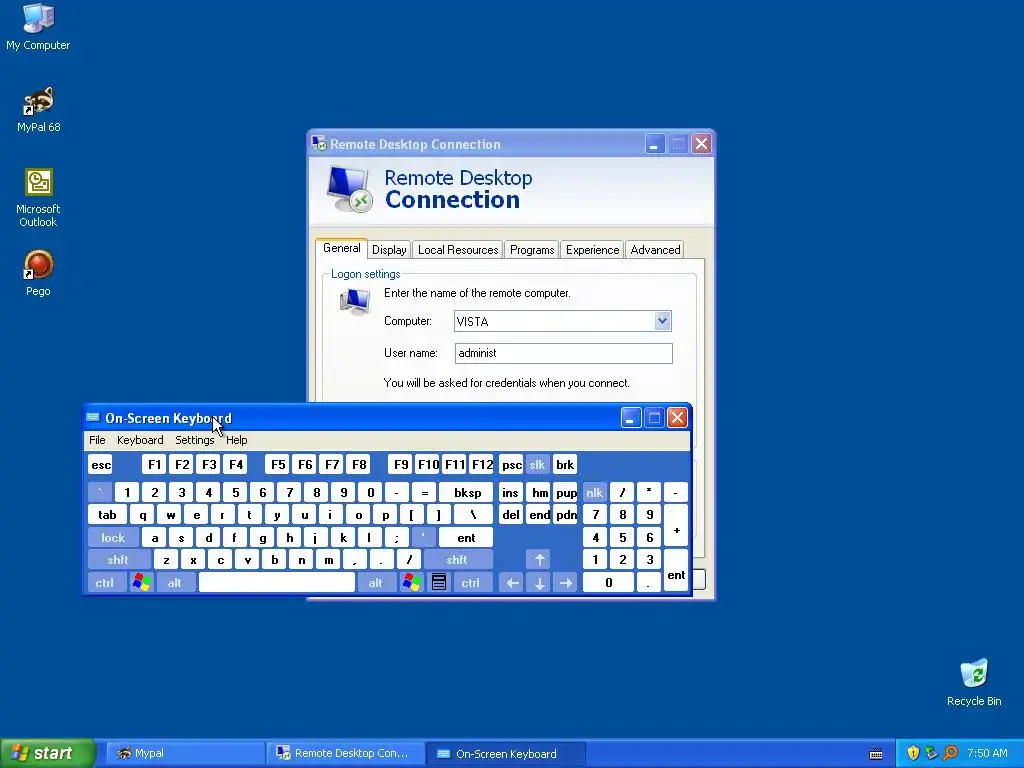The height and width of the screenshot is (768, 1024).
Task: Click the psc print screen key
Action: (511, 464)
